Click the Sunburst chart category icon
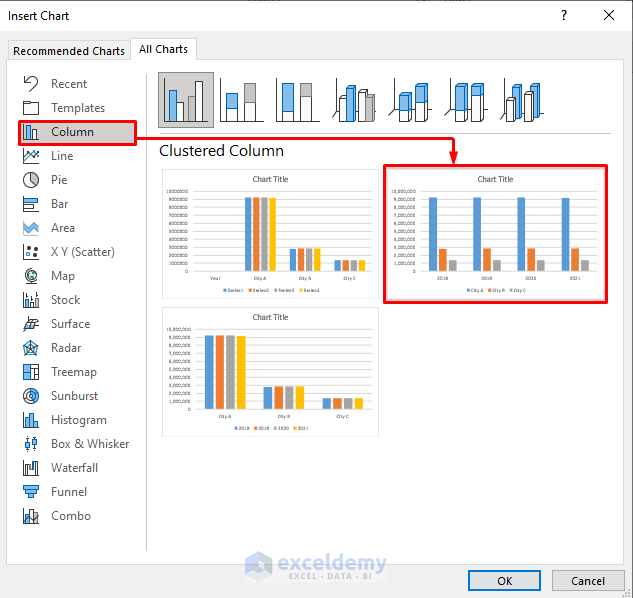 pyautogui.click(x=31, y=396)
